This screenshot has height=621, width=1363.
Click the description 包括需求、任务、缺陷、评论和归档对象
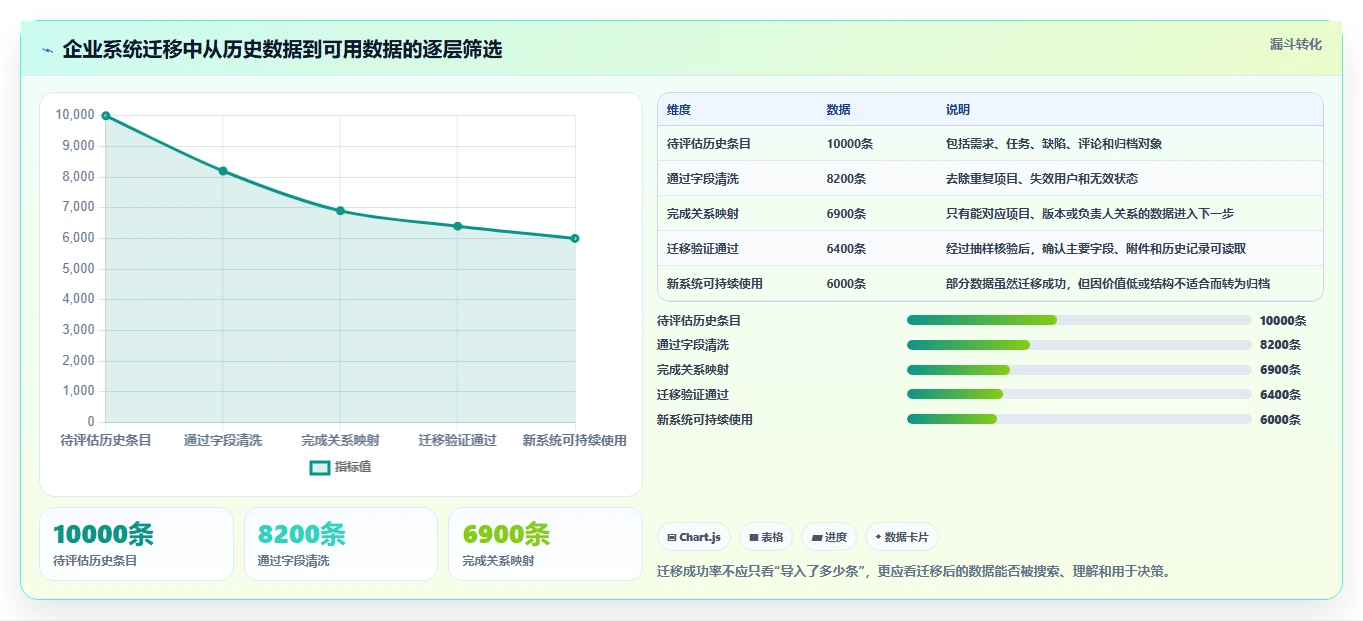tap(1054, 144)
